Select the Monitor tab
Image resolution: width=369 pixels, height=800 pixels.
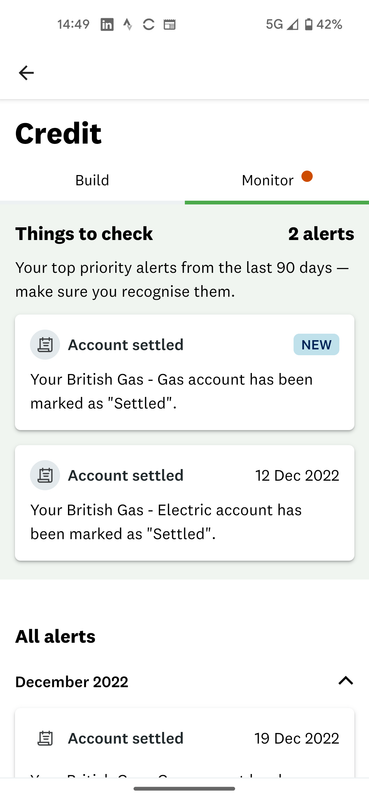click(x=277, y=180)
